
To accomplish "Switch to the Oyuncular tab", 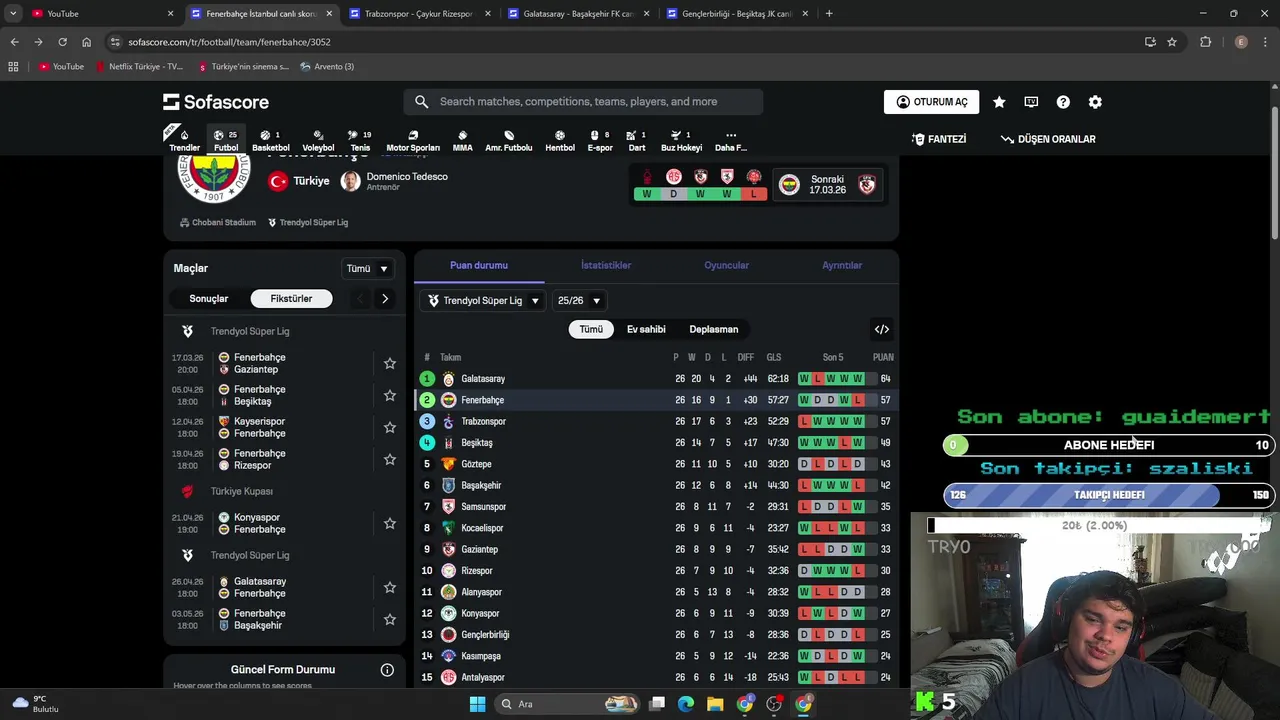I will point(726,265).
